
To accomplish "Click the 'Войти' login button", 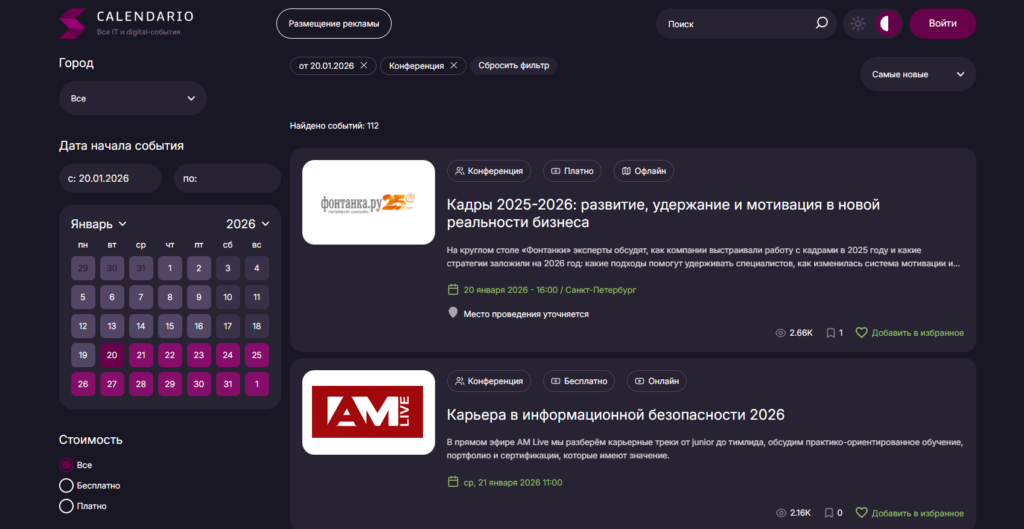I will (x=942, y=24).
